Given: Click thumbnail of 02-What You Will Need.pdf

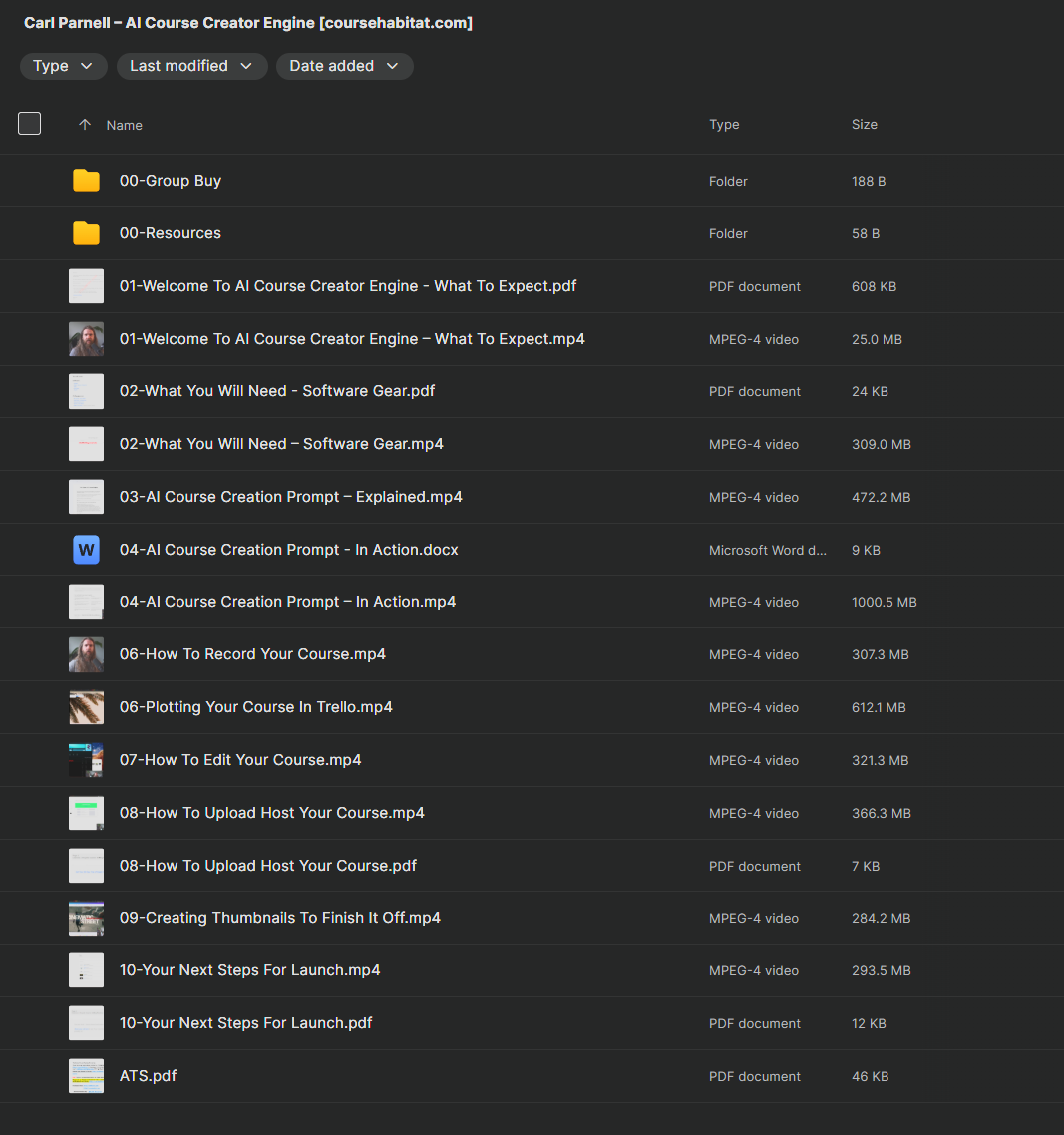Looking at the screenshot, I should tap(86, 391).
